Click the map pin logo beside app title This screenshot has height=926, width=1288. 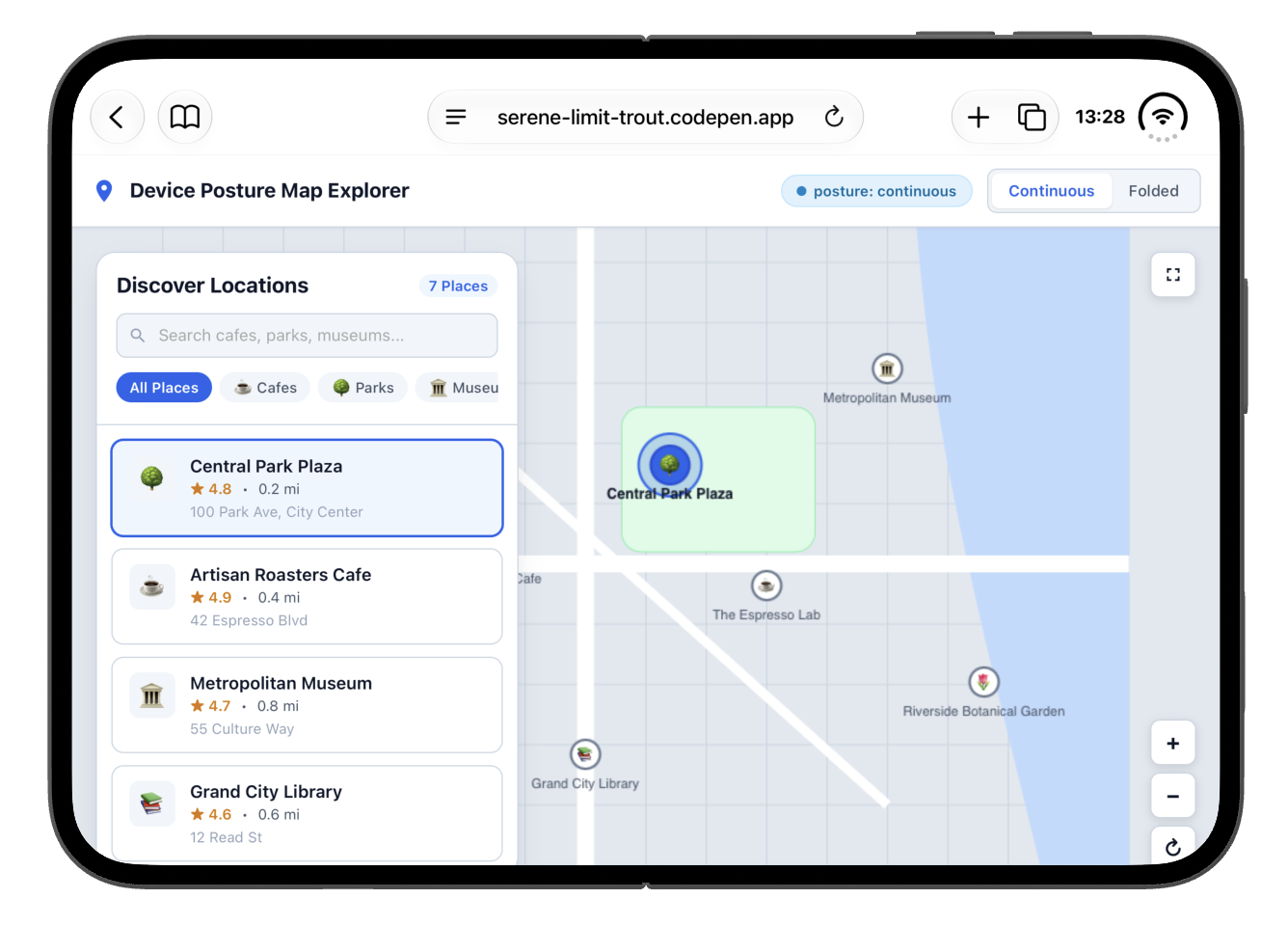pyautogui.click(x=104, y=190)
